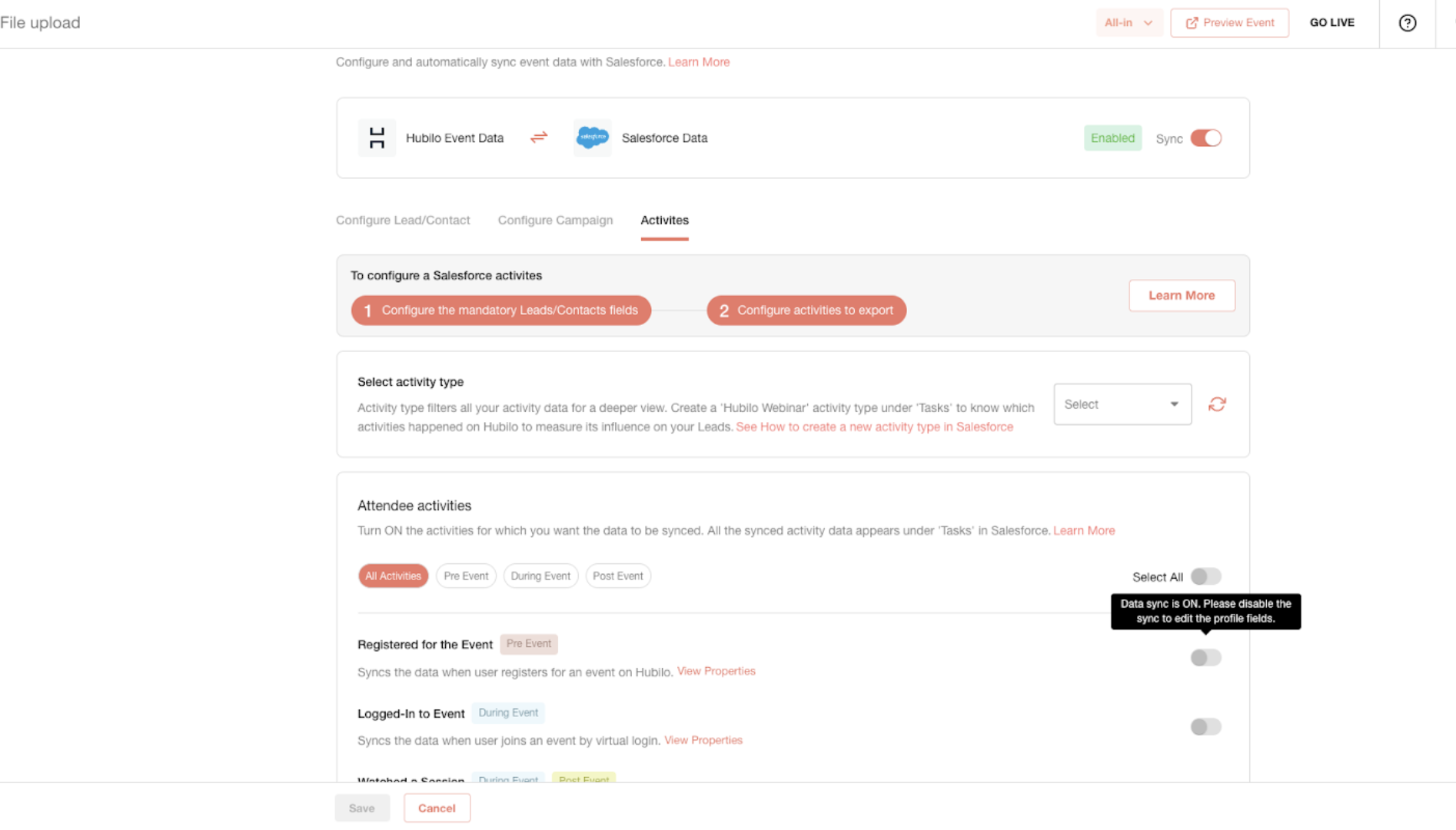Toggle Registered for the Event sync
This screenshot has width=1456, height=830.
click(x=1205, y=657)
